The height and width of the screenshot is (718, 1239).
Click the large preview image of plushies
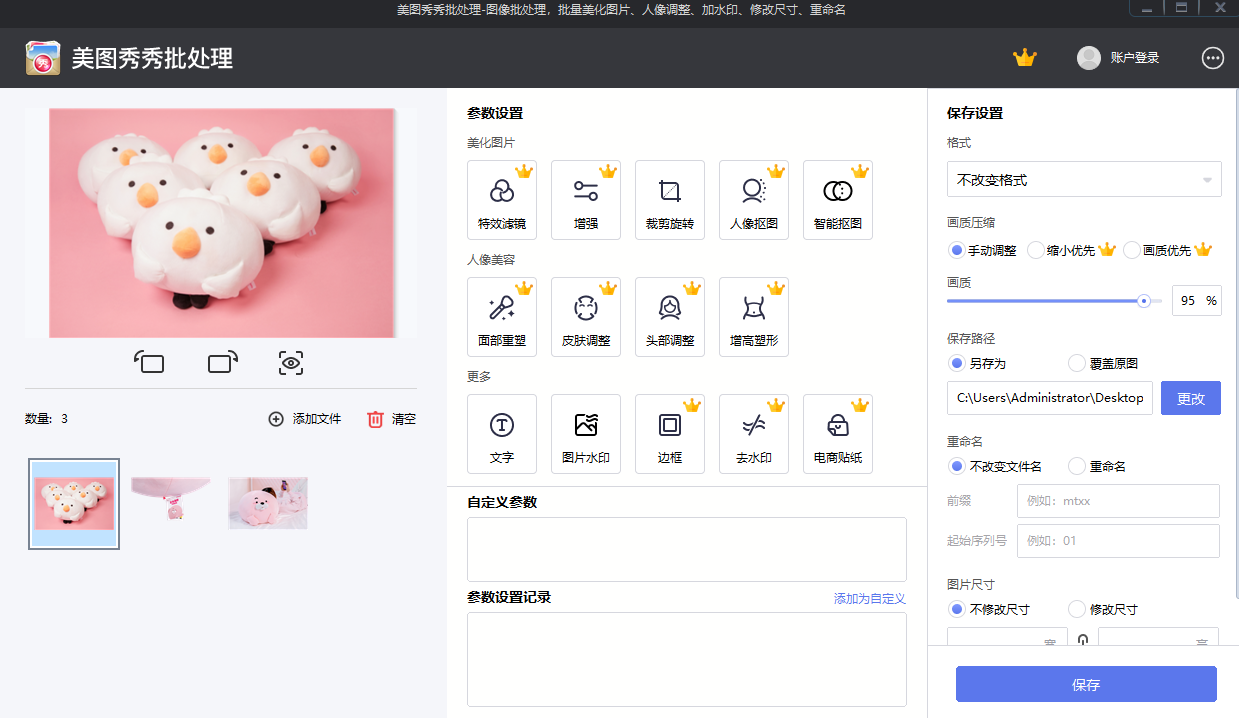222,223
